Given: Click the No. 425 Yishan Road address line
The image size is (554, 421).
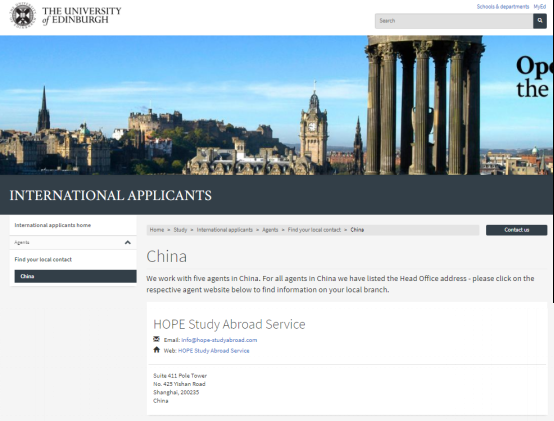Looking at the screenshot, I should point(179,384).
